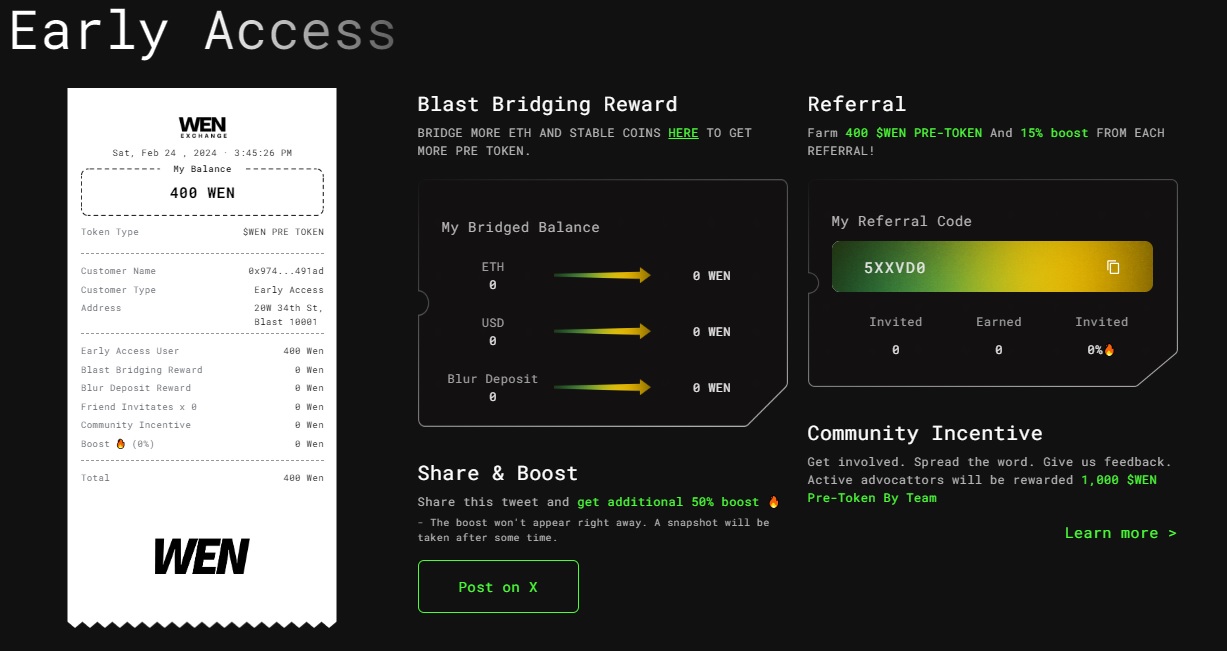The height and width of the screenshot is (651, 1227).
Task: Click the large WEN logo at receipt bottom
Action: [x=202, y=557]
